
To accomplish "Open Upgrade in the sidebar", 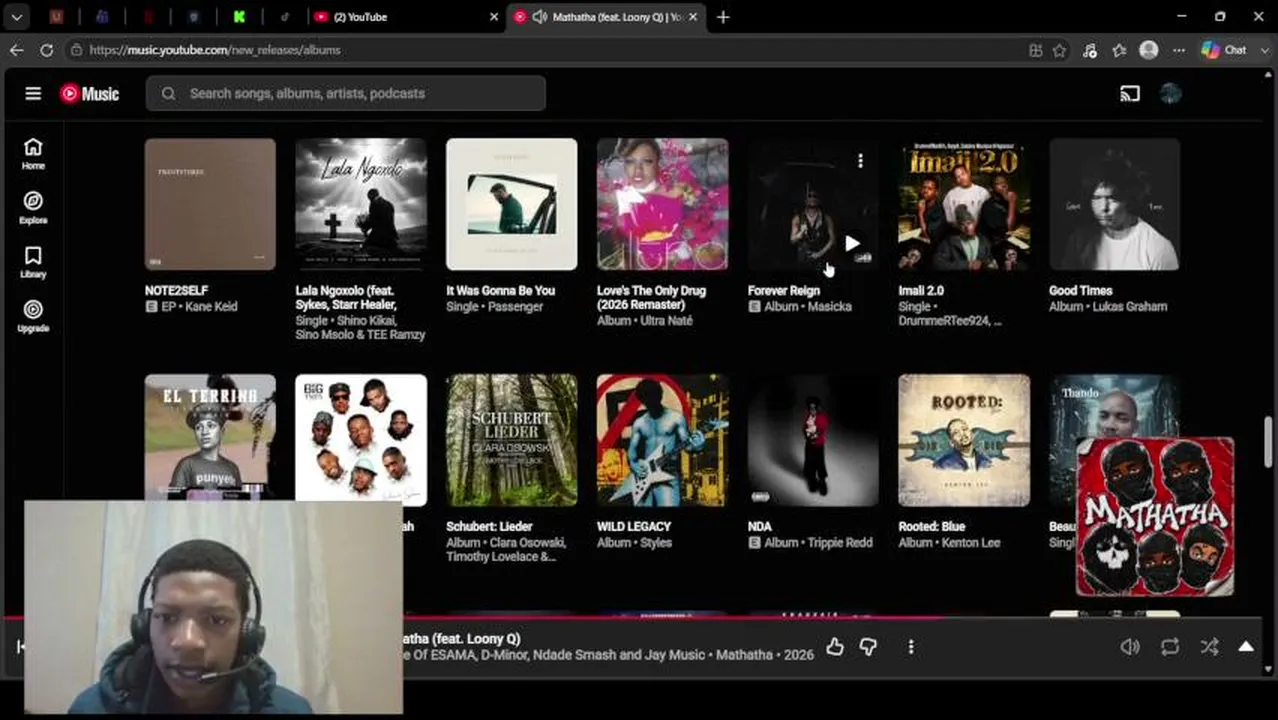I will [x=33, y=316].
